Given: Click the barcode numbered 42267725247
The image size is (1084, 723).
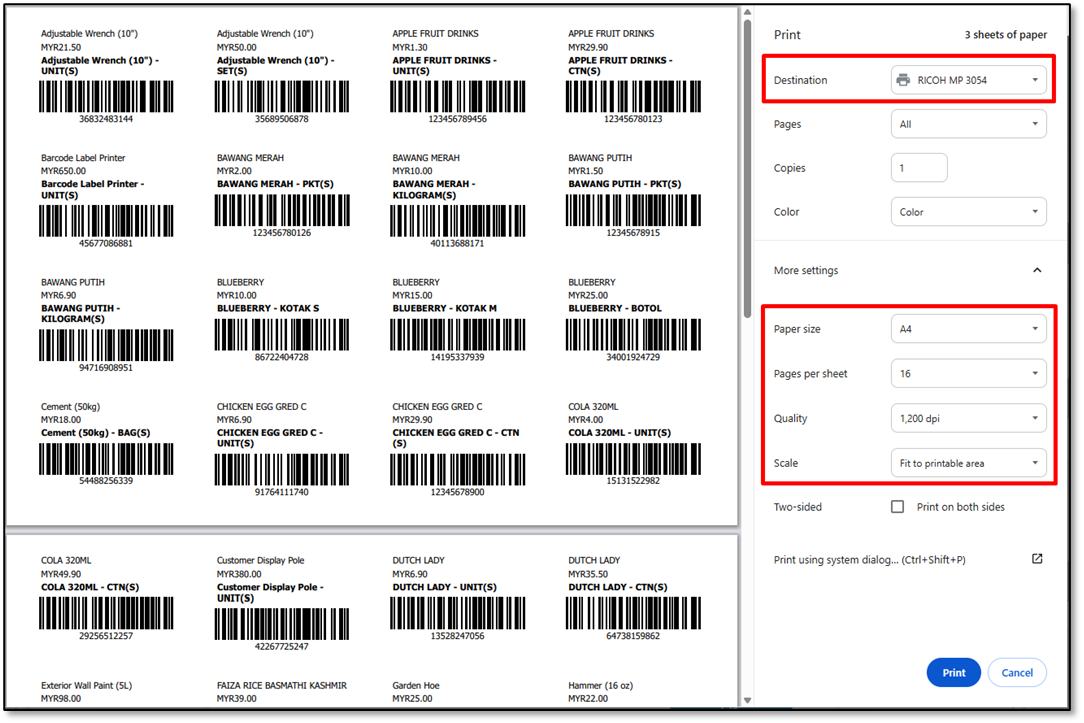Looking at the screenshot, I should pos(282,624).
